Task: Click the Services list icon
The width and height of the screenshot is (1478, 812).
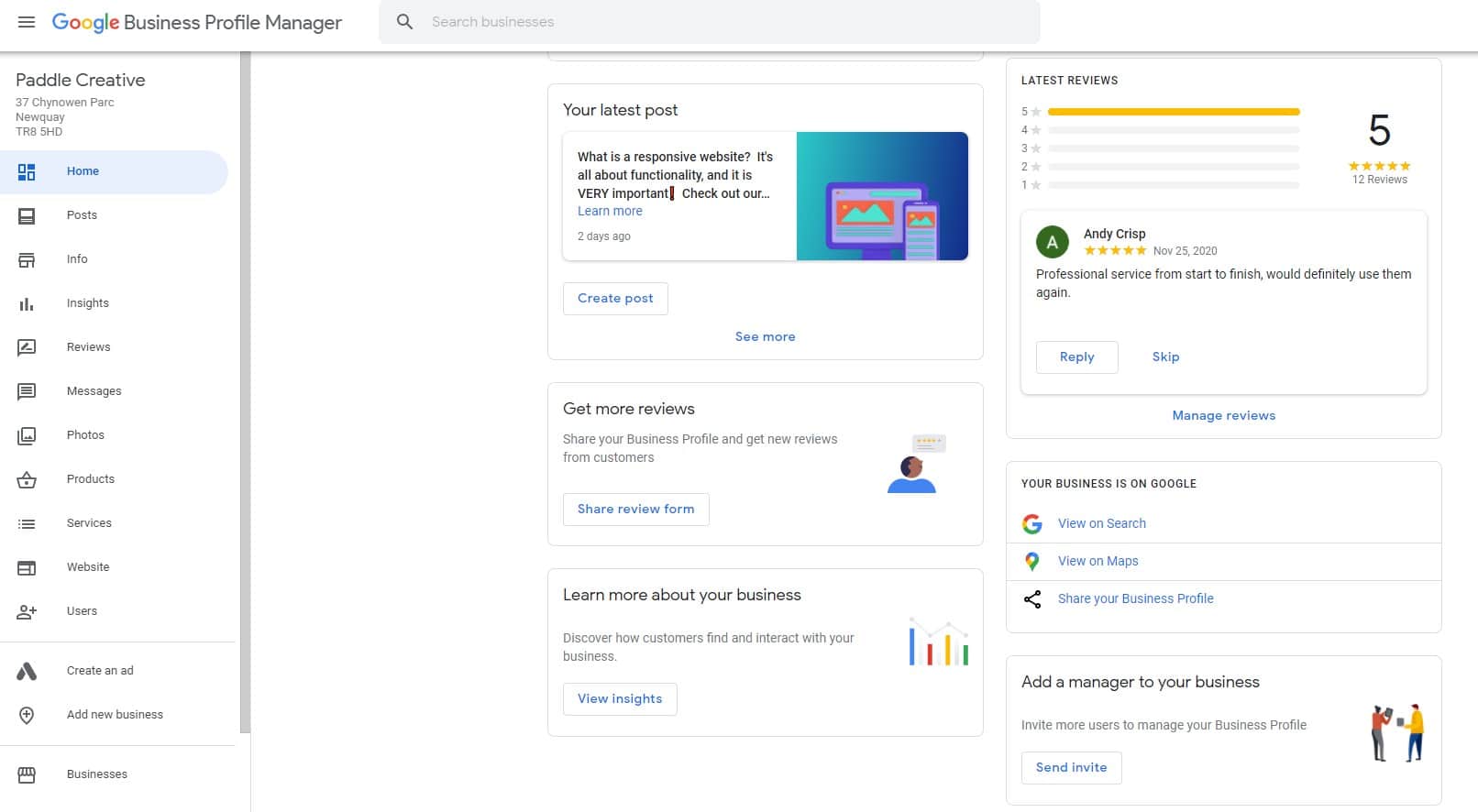Action: point(27,523)
